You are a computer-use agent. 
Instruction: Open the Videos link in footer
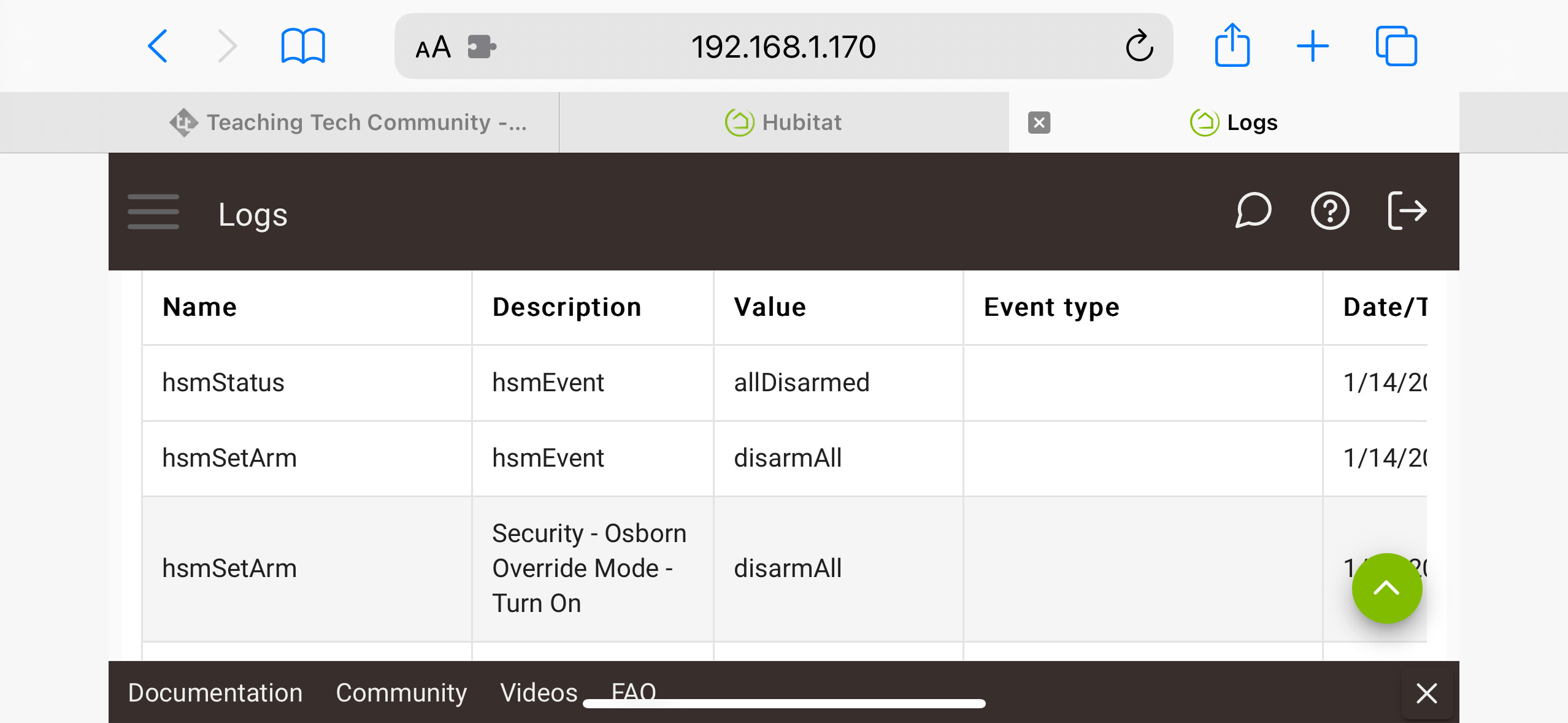pos(539,692)
